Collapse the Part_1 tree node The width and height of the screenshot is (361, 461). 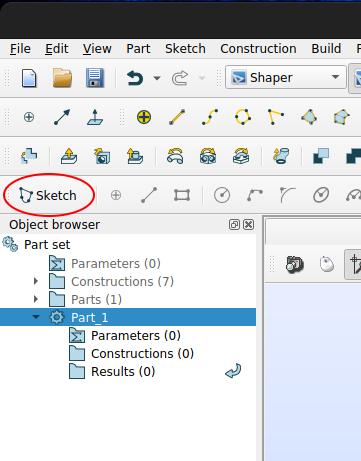click(x=36, y=317)
